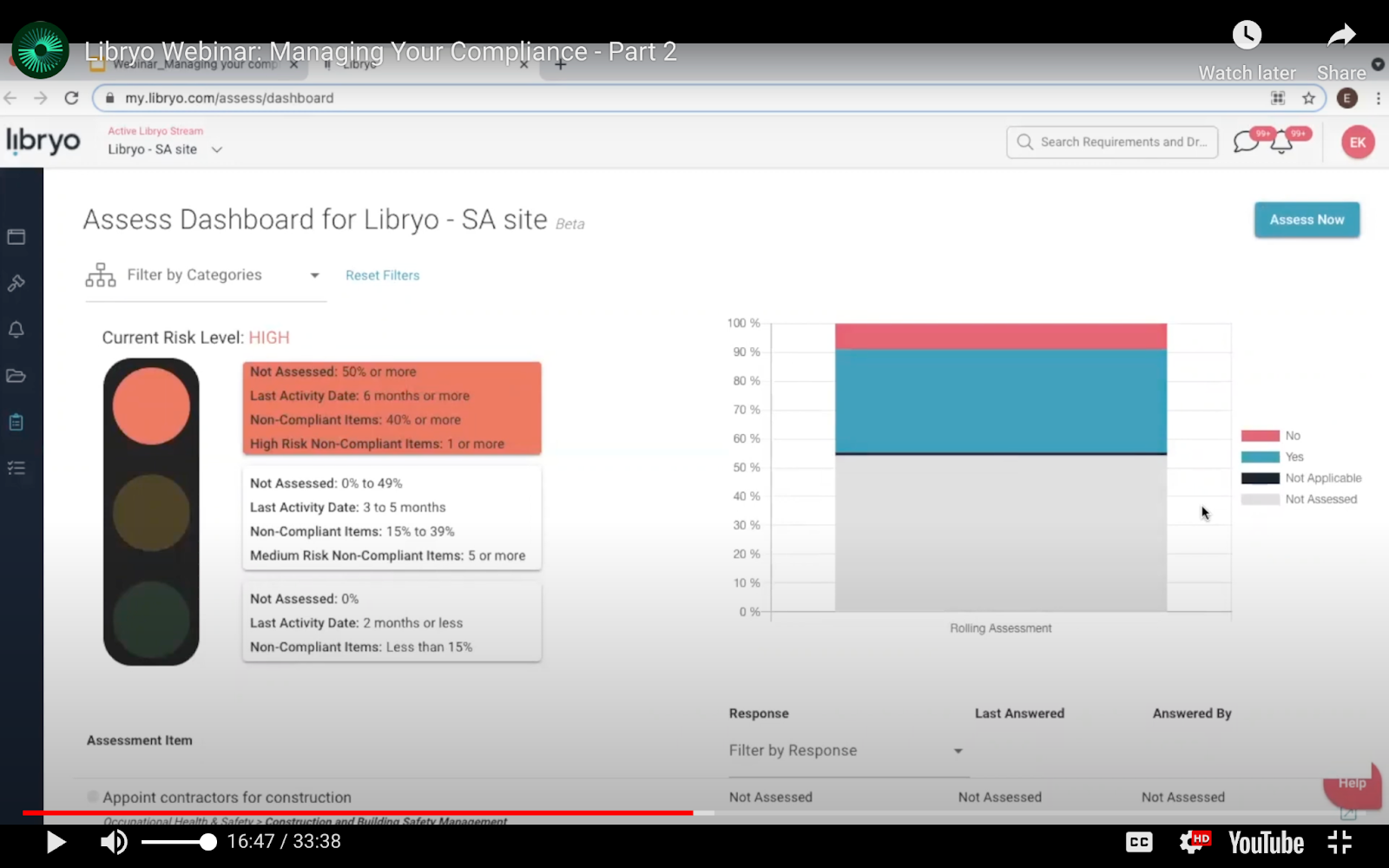Open sidebar dashboard window icon
1389x868 pixels.
[x=16, y=237]
